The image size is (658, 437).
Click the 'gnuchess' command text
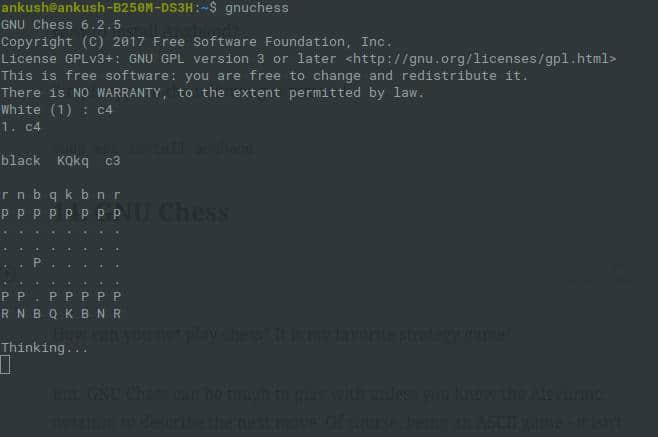coord(256,8)
